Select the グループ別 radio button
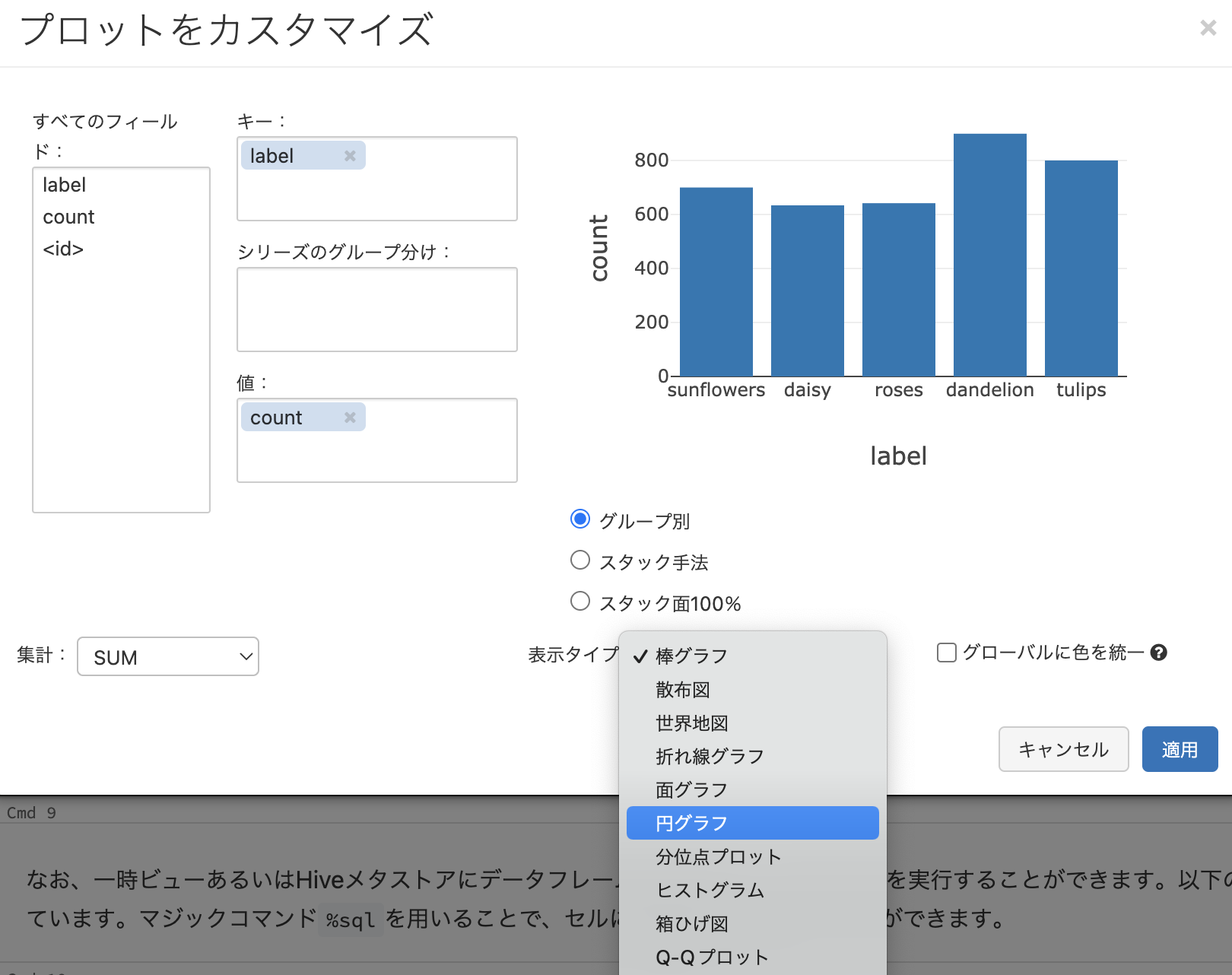Image resolution: width=1232 pixels, height=975 pixels. coord(580,519)
